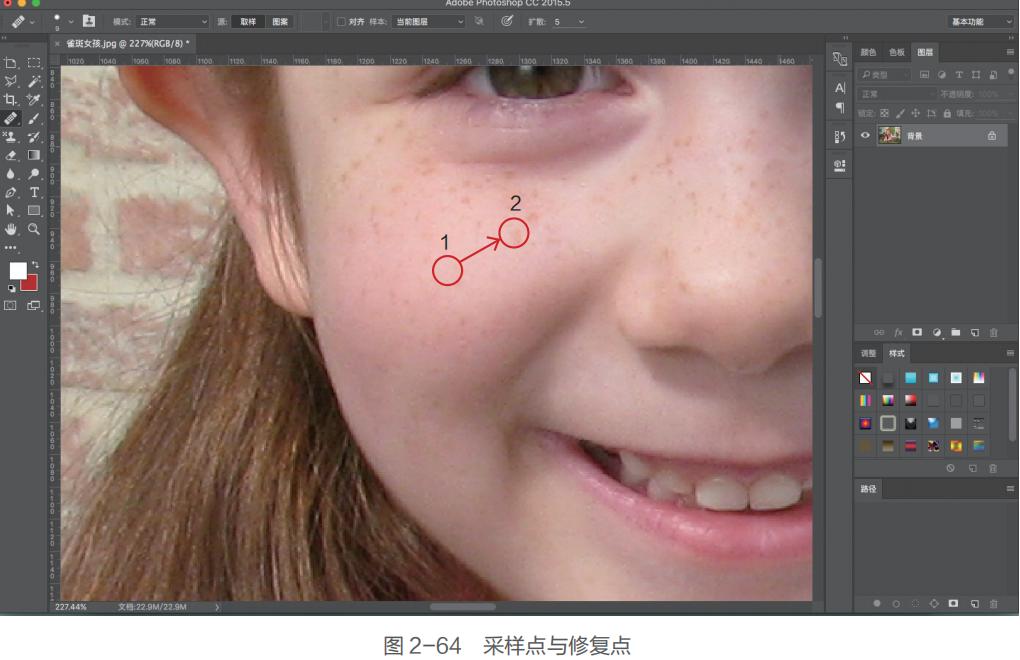Open the Clone Source panel from options bar

click(89, 21)
